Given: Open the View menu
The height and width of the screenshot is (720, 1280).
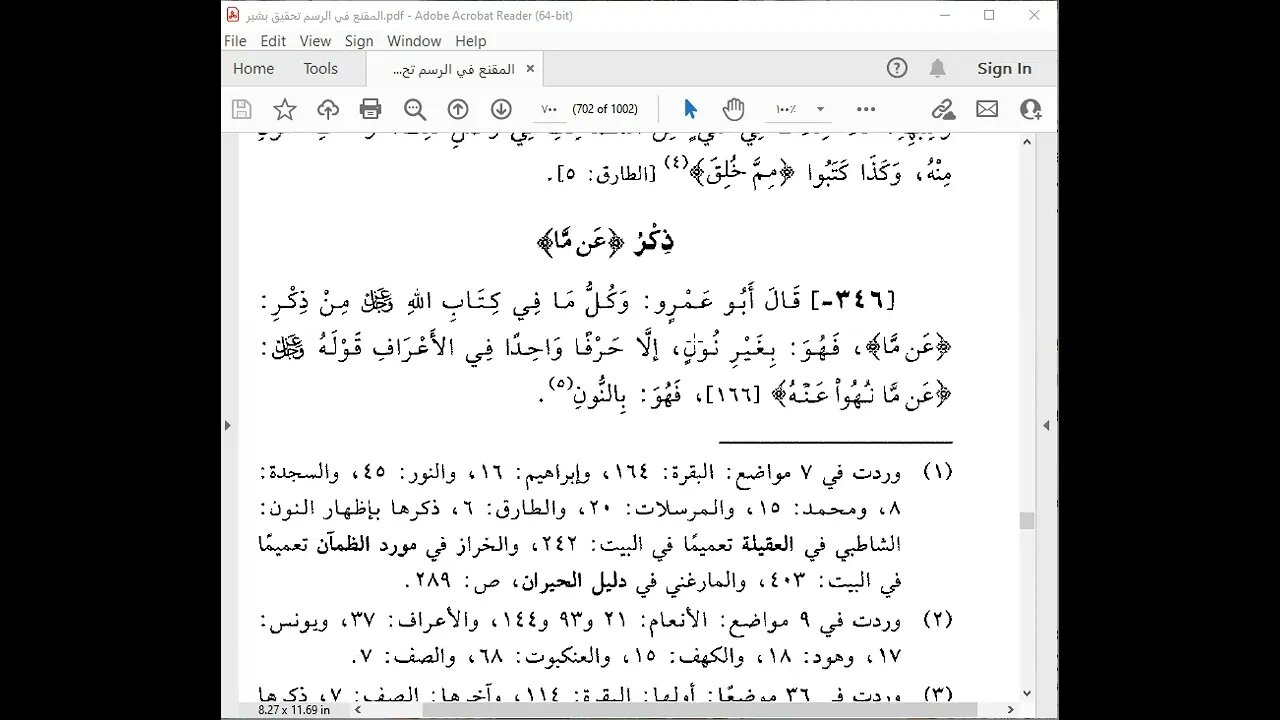Looking at the screenshot, I should click(315, 41).
